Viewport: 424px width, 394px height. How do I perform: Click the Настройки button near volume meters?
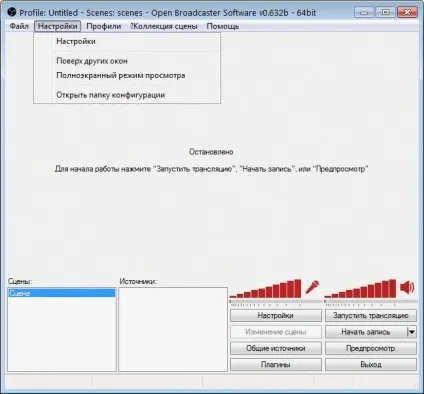coord(276,315)
